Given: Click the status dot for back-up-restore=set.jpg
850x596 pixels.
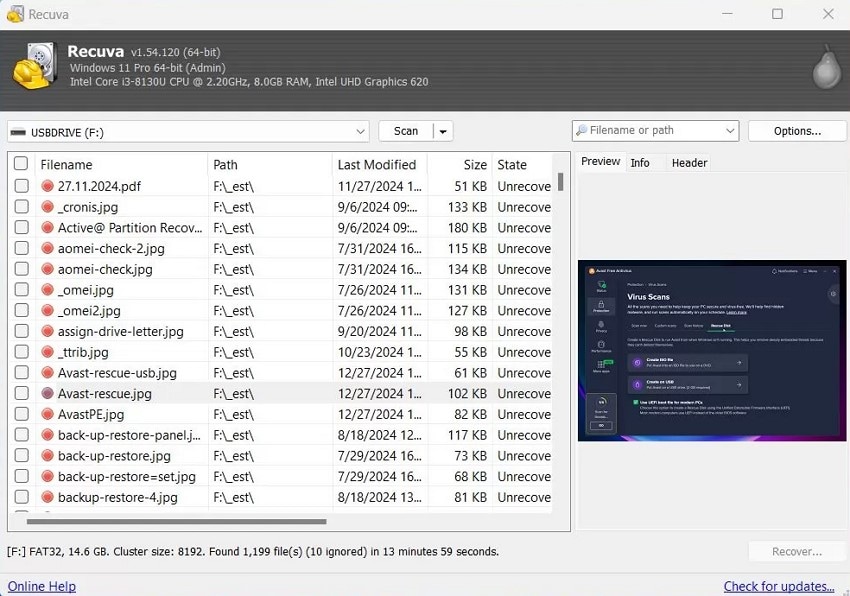Looking at the screenshot, I should [48, 476].
